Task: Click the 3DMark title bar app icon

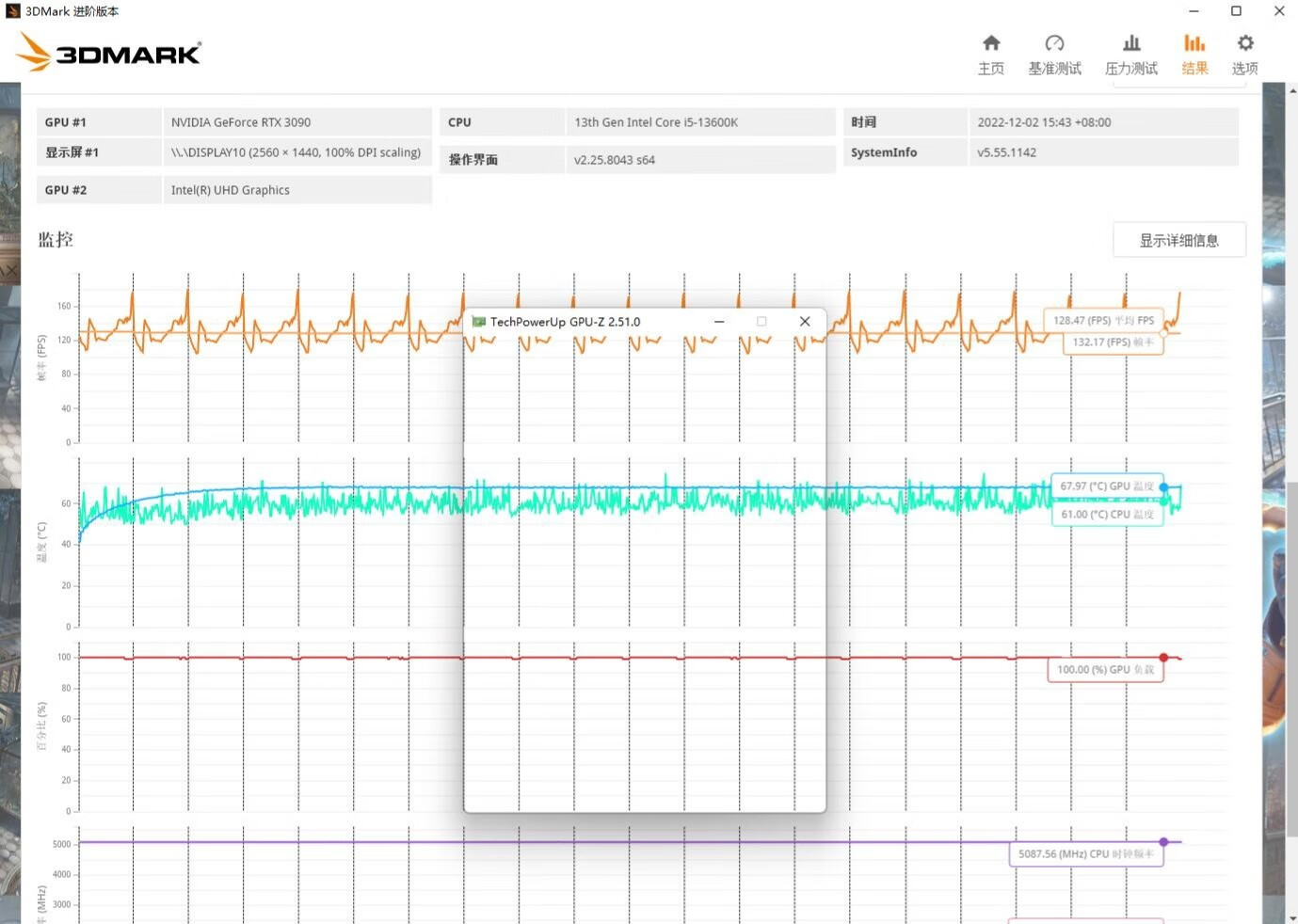Action: (x=12, y=11)
